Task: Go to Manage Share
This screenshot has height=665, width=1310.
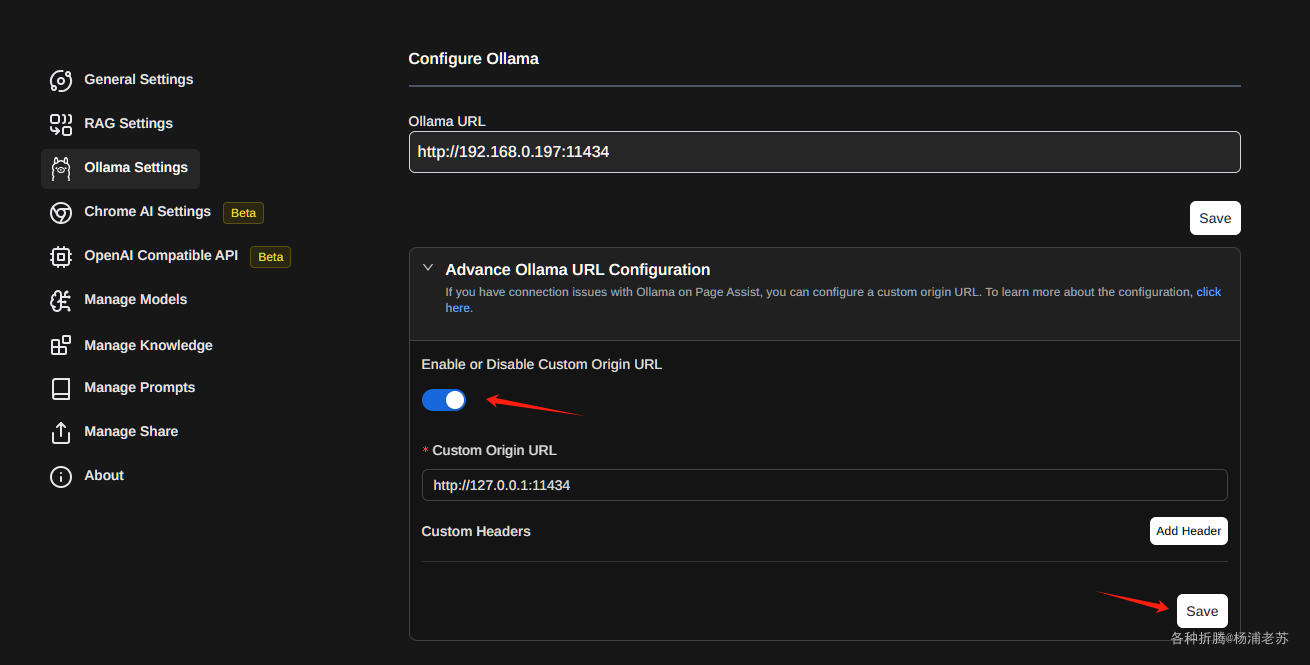Action: click(x=131, y=432)
